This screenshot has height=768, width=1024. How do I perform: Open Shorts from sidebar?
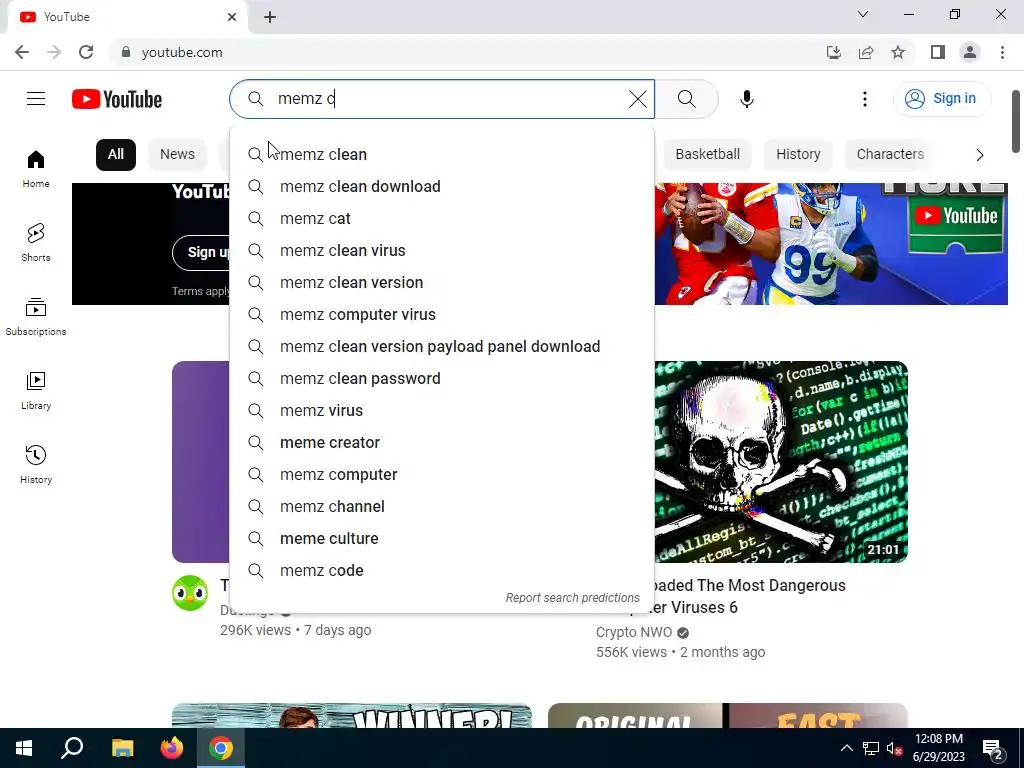point(36,243)
